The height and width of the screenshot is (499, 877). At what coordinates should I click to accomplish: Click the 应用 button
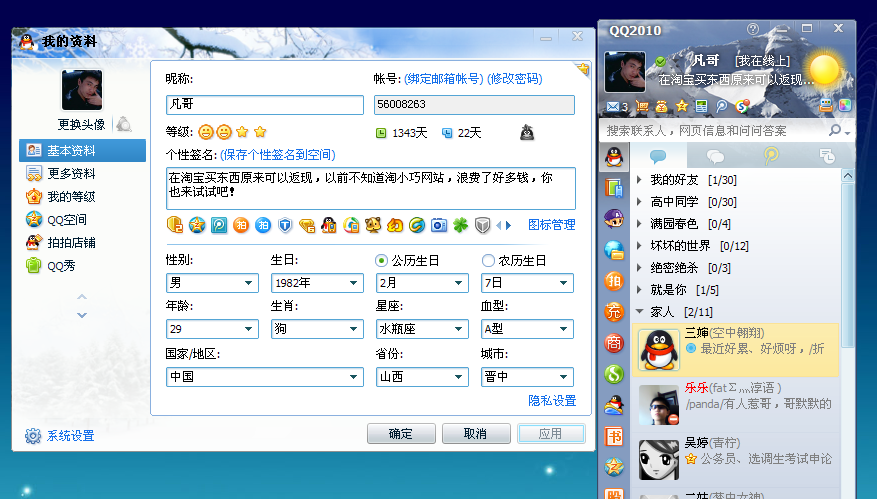click(x=551, y=434)
